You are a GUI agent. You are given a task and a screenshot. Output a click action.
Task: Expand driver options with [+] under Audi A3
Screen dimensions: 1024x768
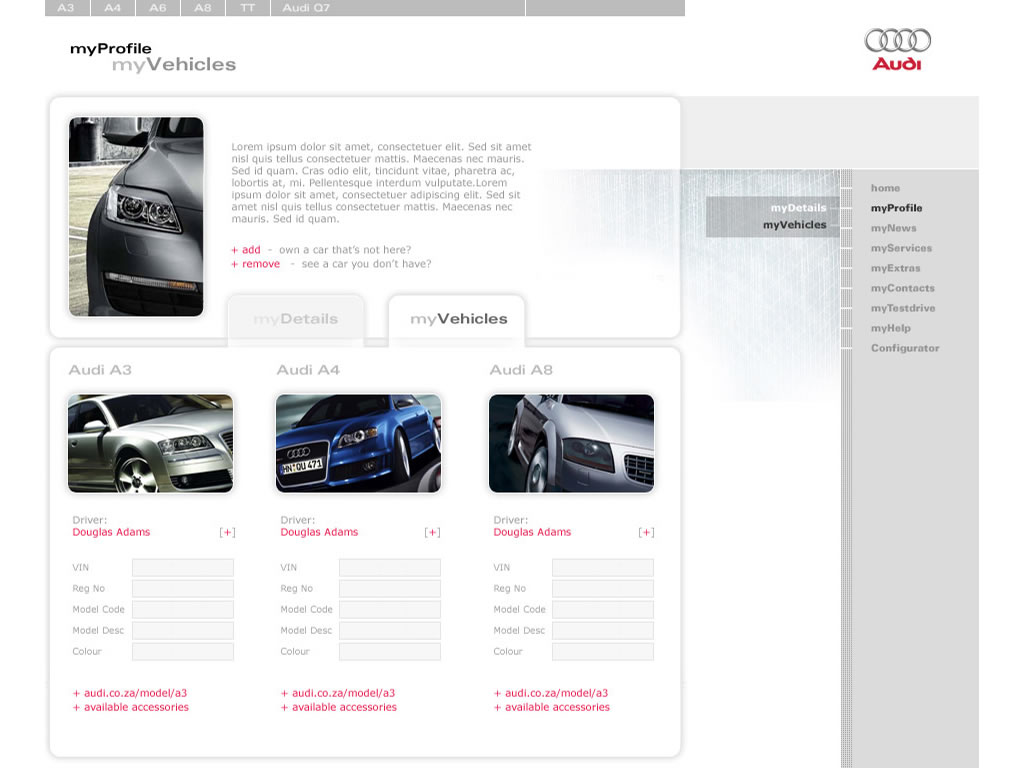tap(227, 533)
